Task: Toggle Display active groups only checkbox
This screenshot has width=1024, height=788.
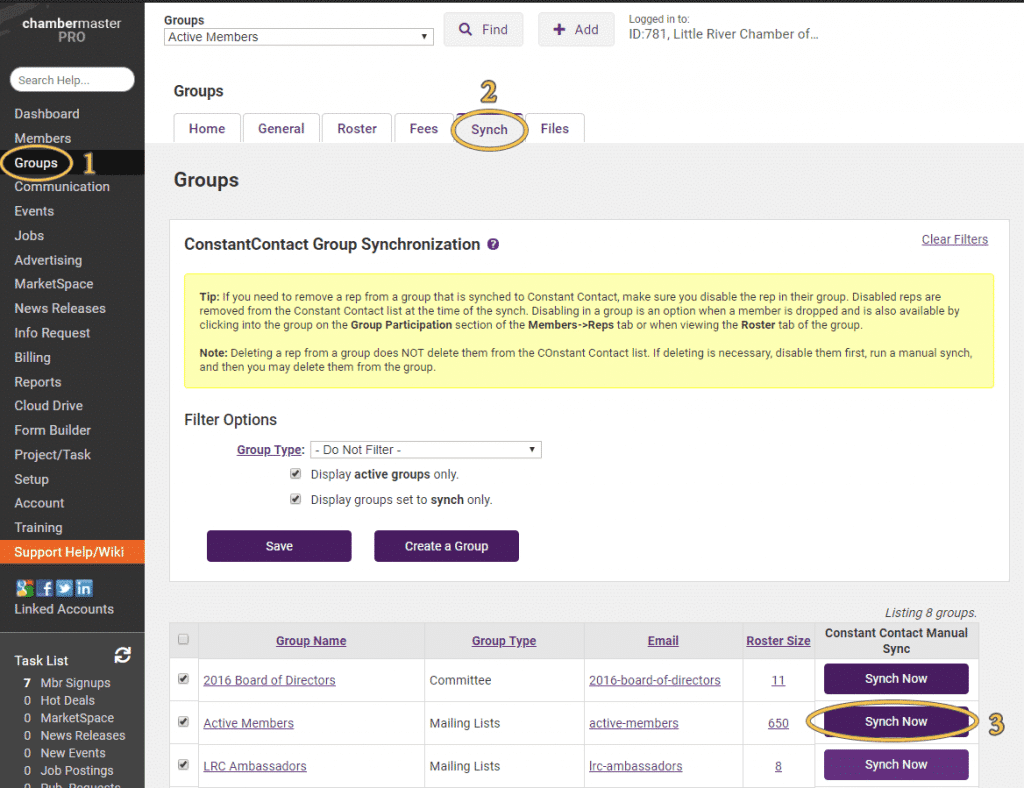Action: click(296, 474)
